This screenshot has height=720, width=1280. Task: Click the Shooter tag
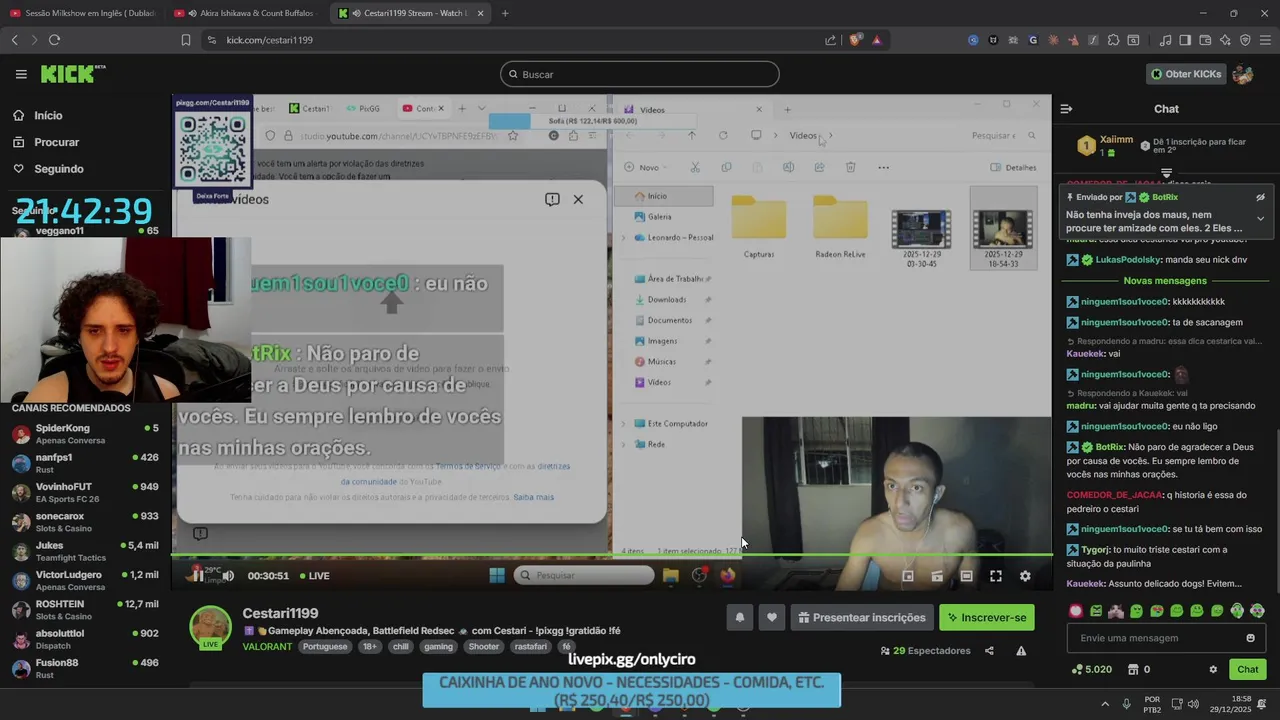coord(484,647)
